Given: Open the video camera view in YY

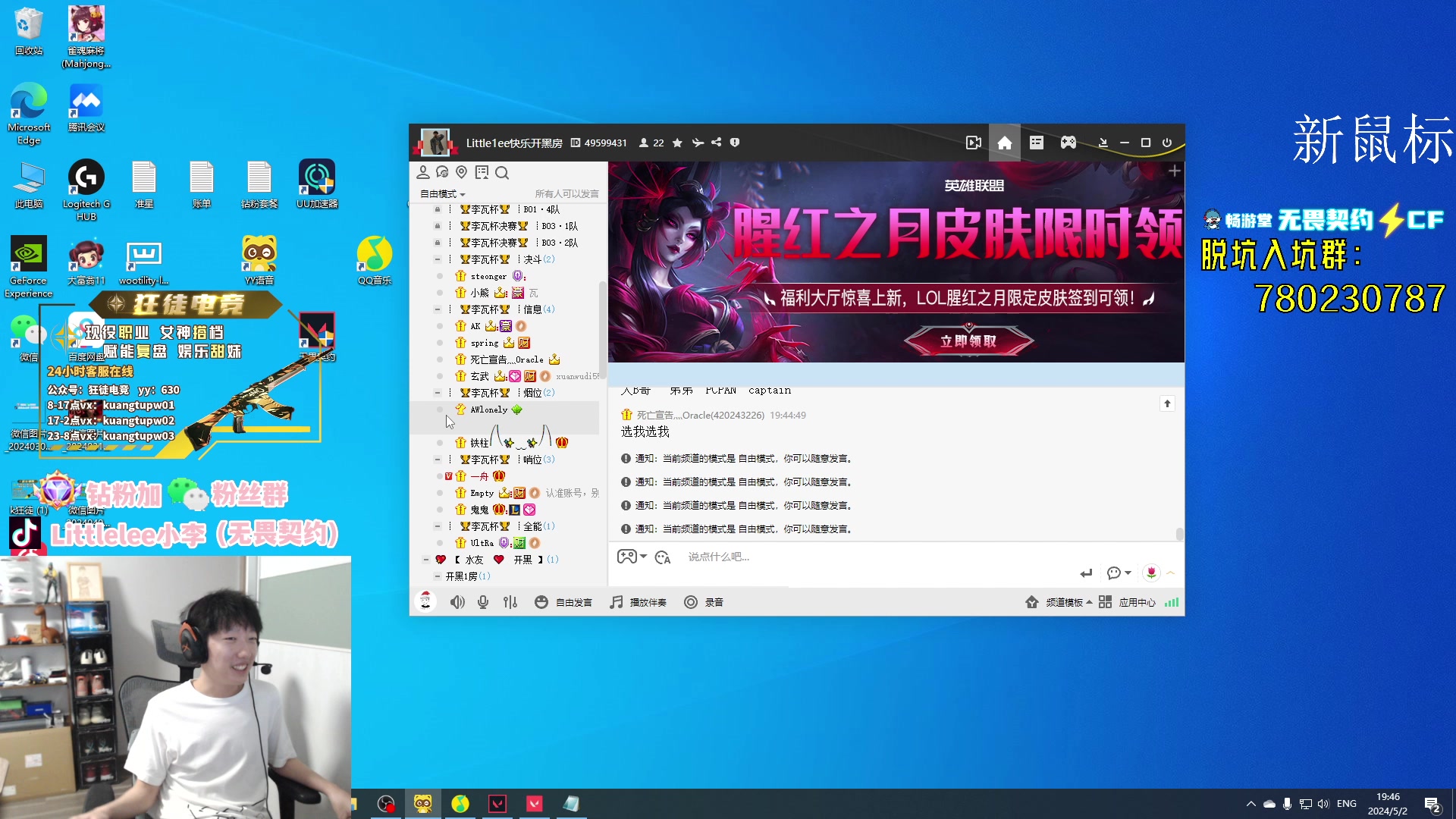Looking at the screenshot, I should pyautogui.click(x=974, y=143).
